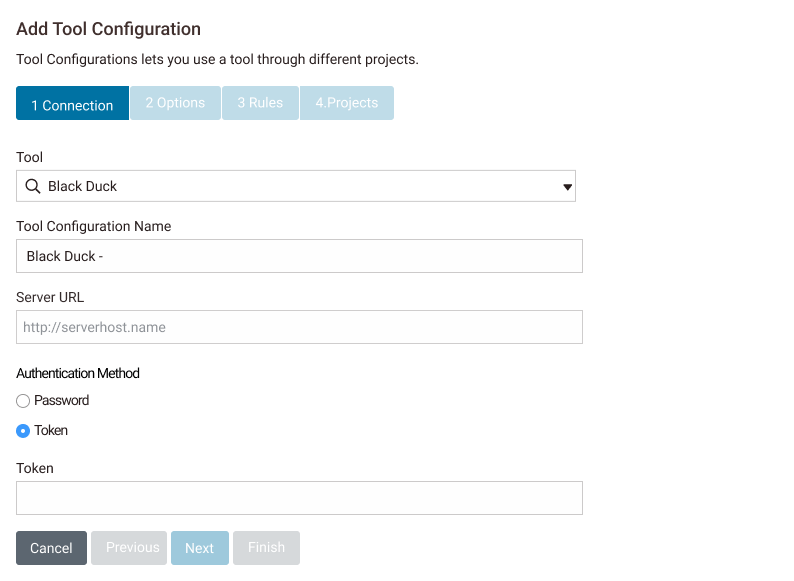Click the Authentication Method heading

pos(78,373)
